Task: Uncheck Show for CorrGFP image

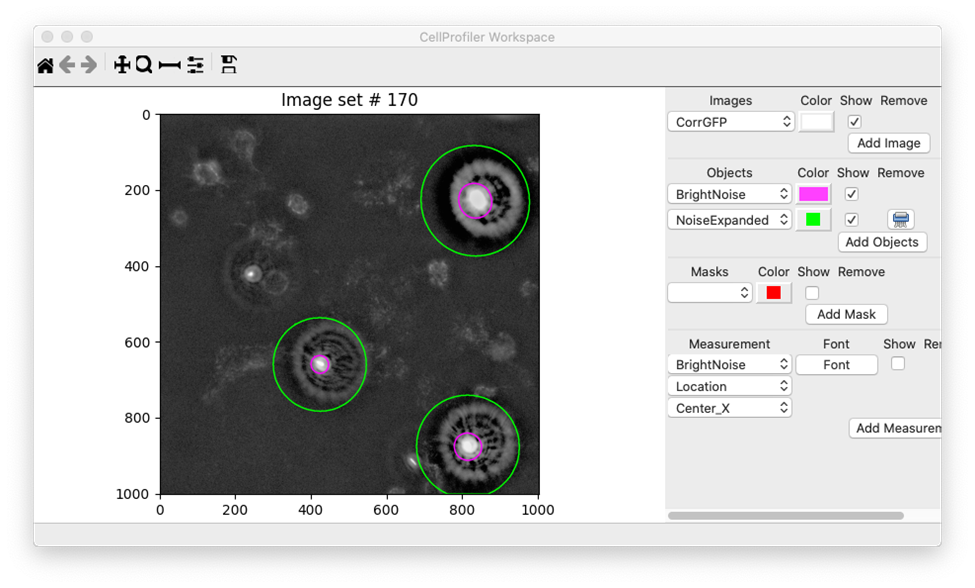Action: click(x=854, y=122)
